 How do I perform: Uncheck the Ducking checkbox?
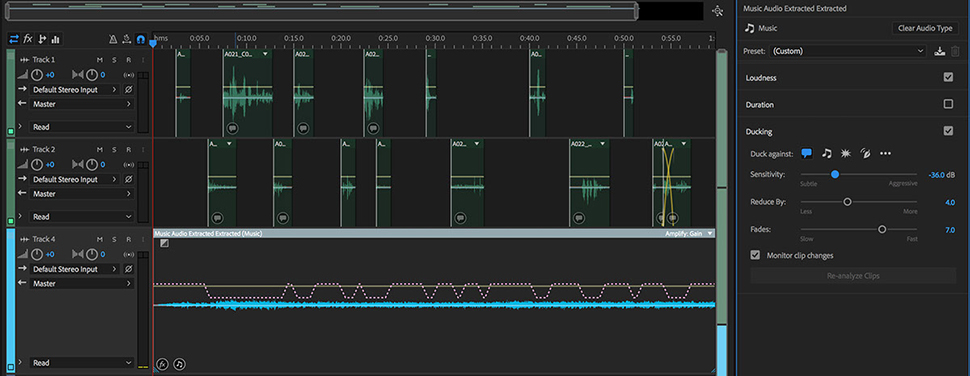point(948,131)
